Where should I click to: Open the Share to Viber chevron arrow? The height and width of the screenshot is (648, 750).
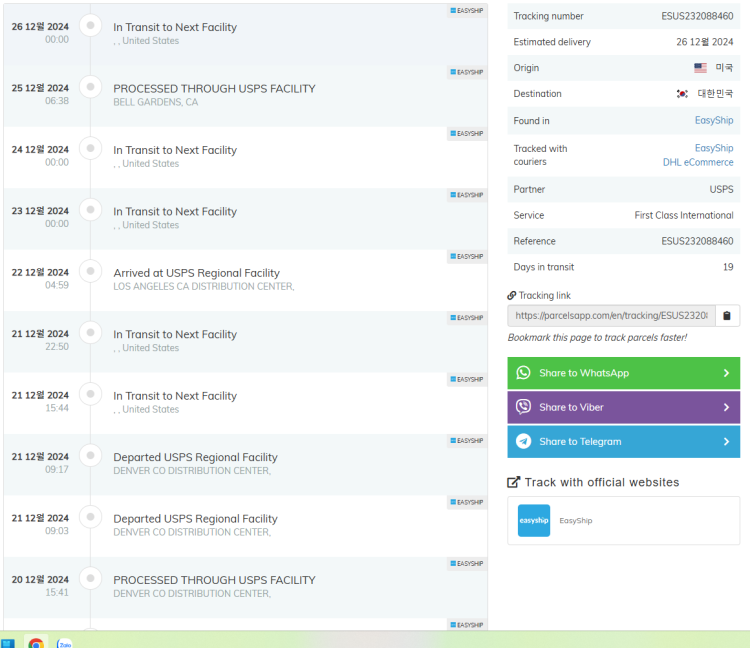coord(726,407)
